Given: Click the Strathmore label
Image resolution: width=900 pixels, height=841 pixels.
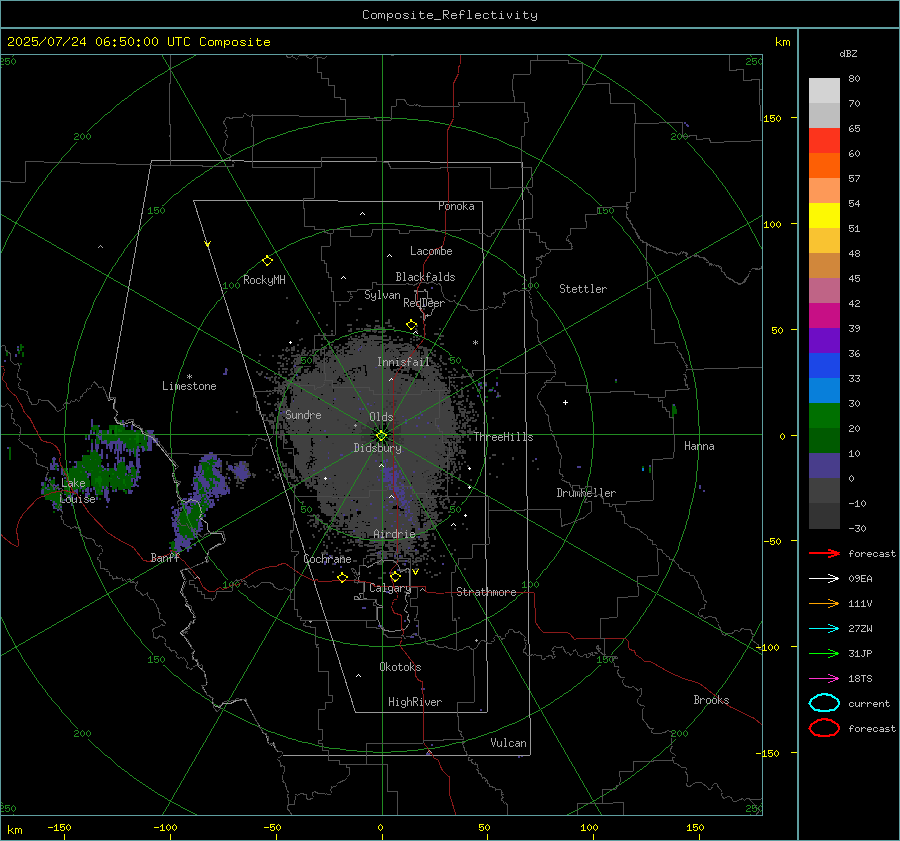Looking at the screenshot, I should point(486,592).
